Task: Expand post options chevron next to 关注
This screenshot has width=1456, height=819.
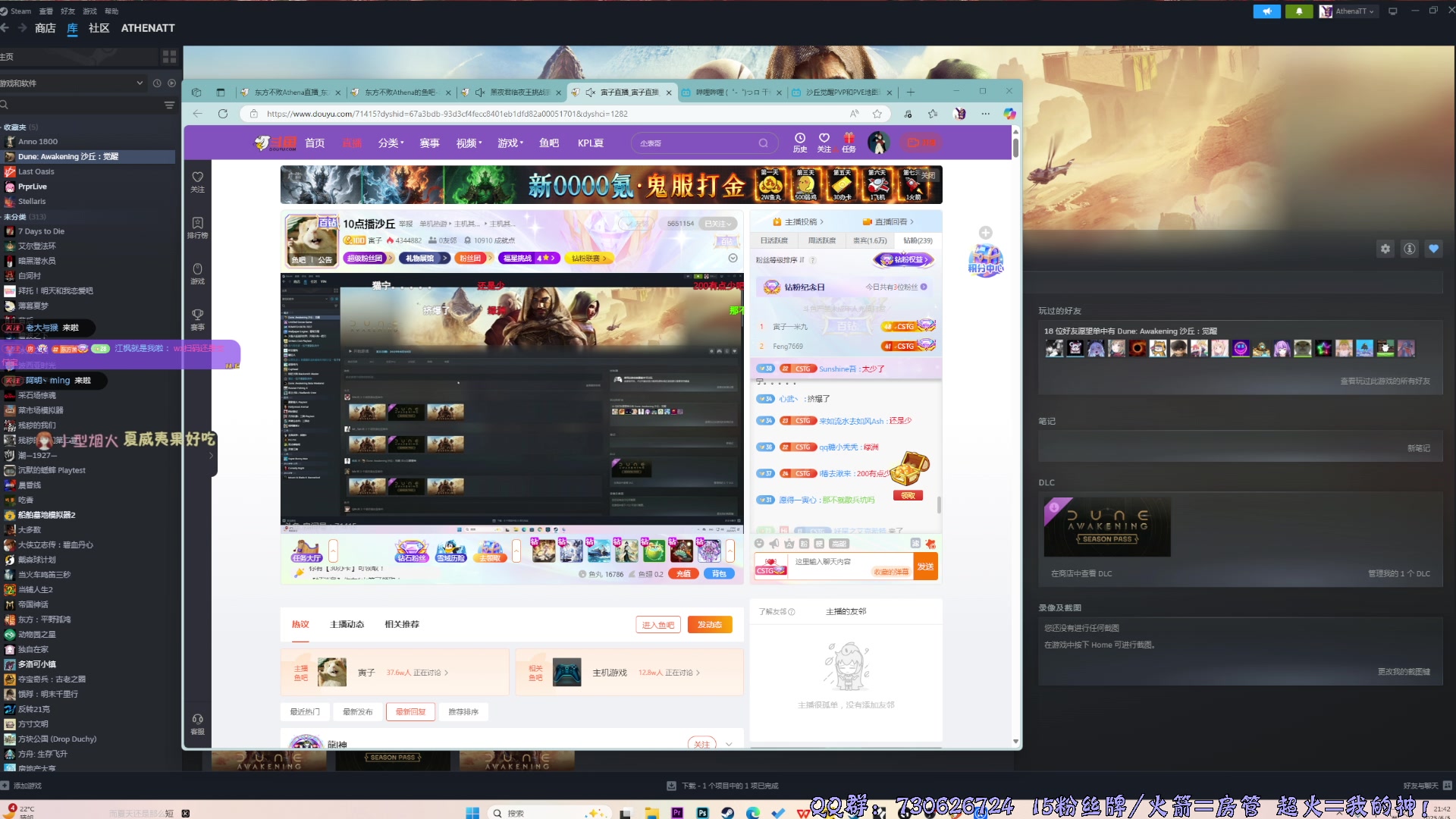Action: pos(729,745)
